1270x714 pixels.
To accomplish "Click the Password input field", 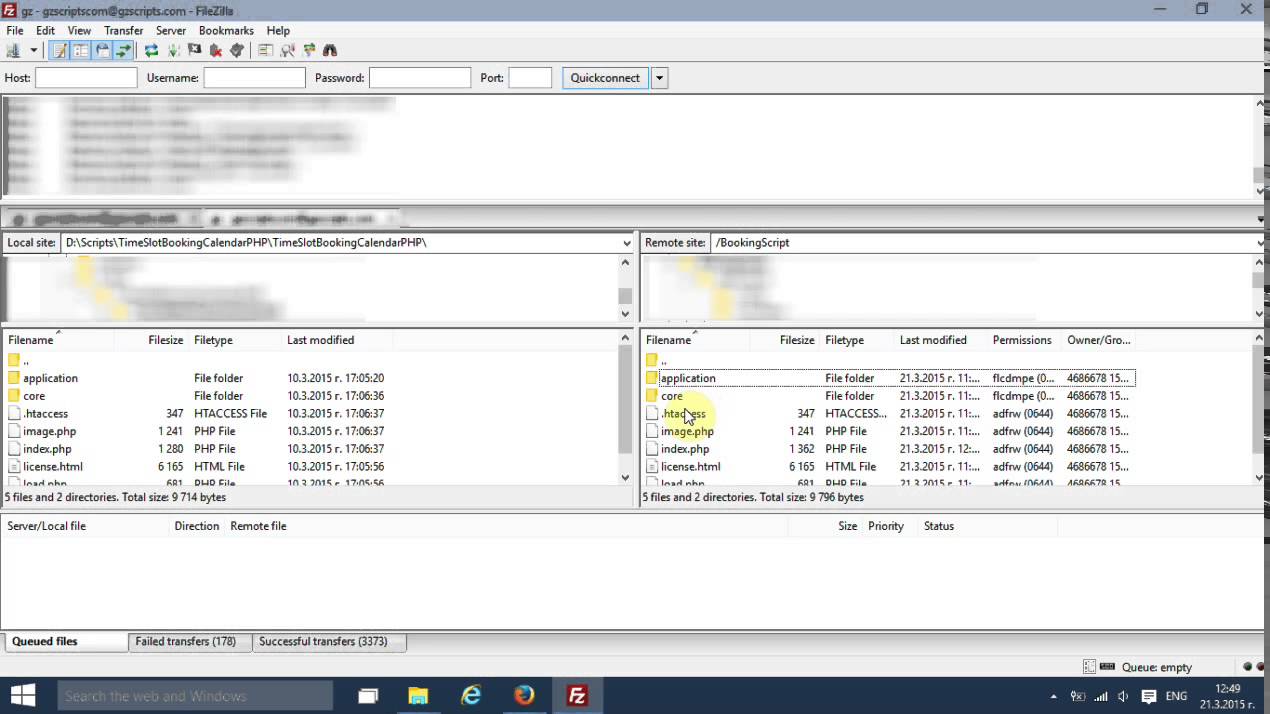I will tap(420, 78).
